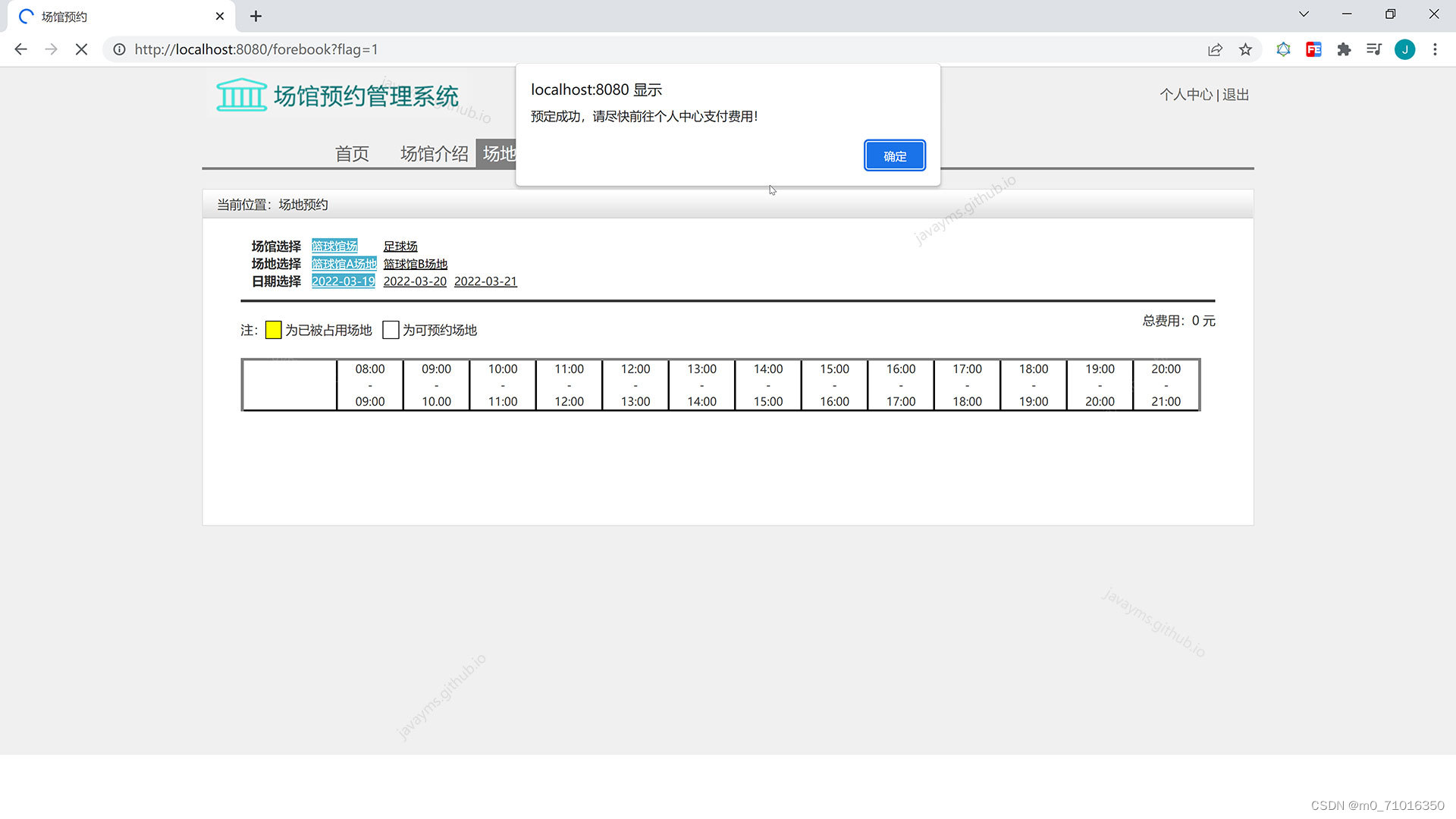Click the white available-court legend swatch

391,330
